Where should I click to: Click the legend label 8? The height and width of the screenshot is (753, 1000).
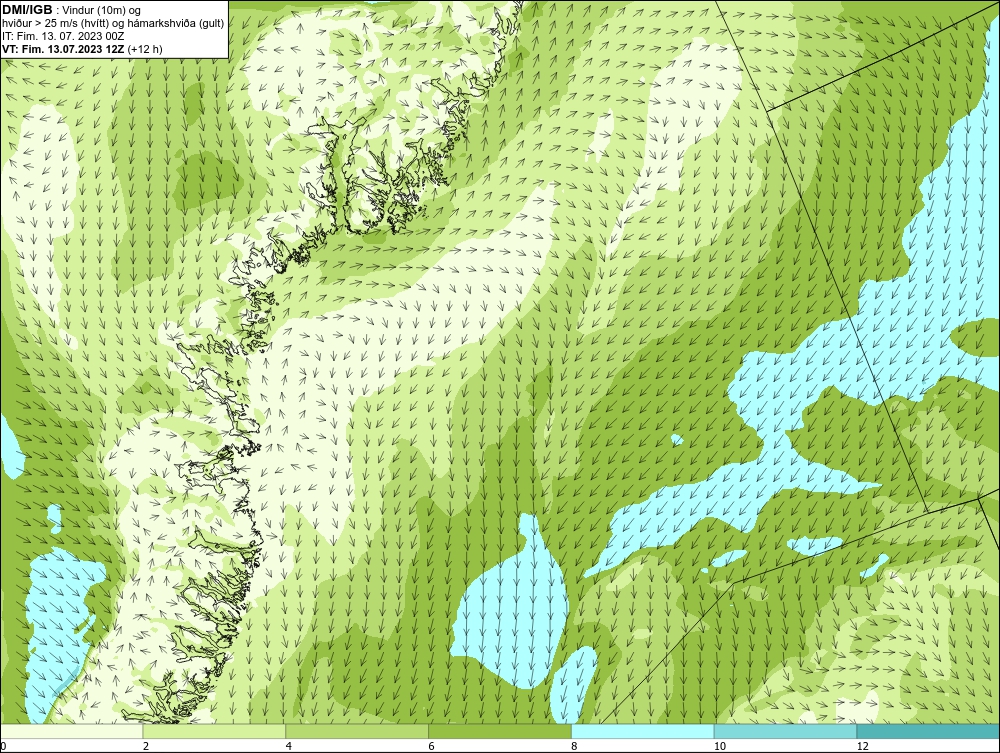coord(574,746)
